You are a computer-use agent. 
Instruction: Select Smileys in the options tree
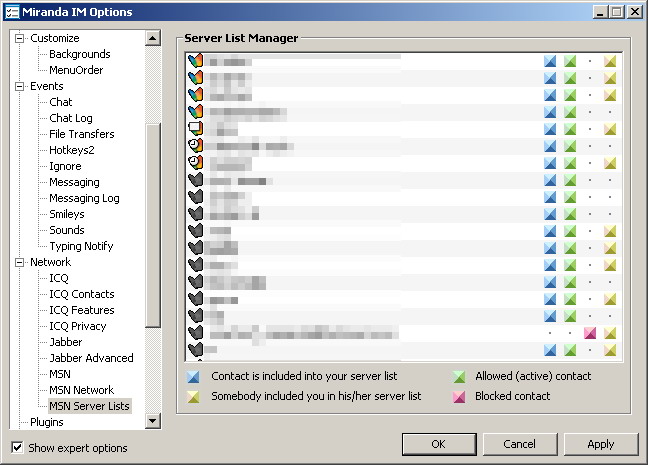[67, 214]
